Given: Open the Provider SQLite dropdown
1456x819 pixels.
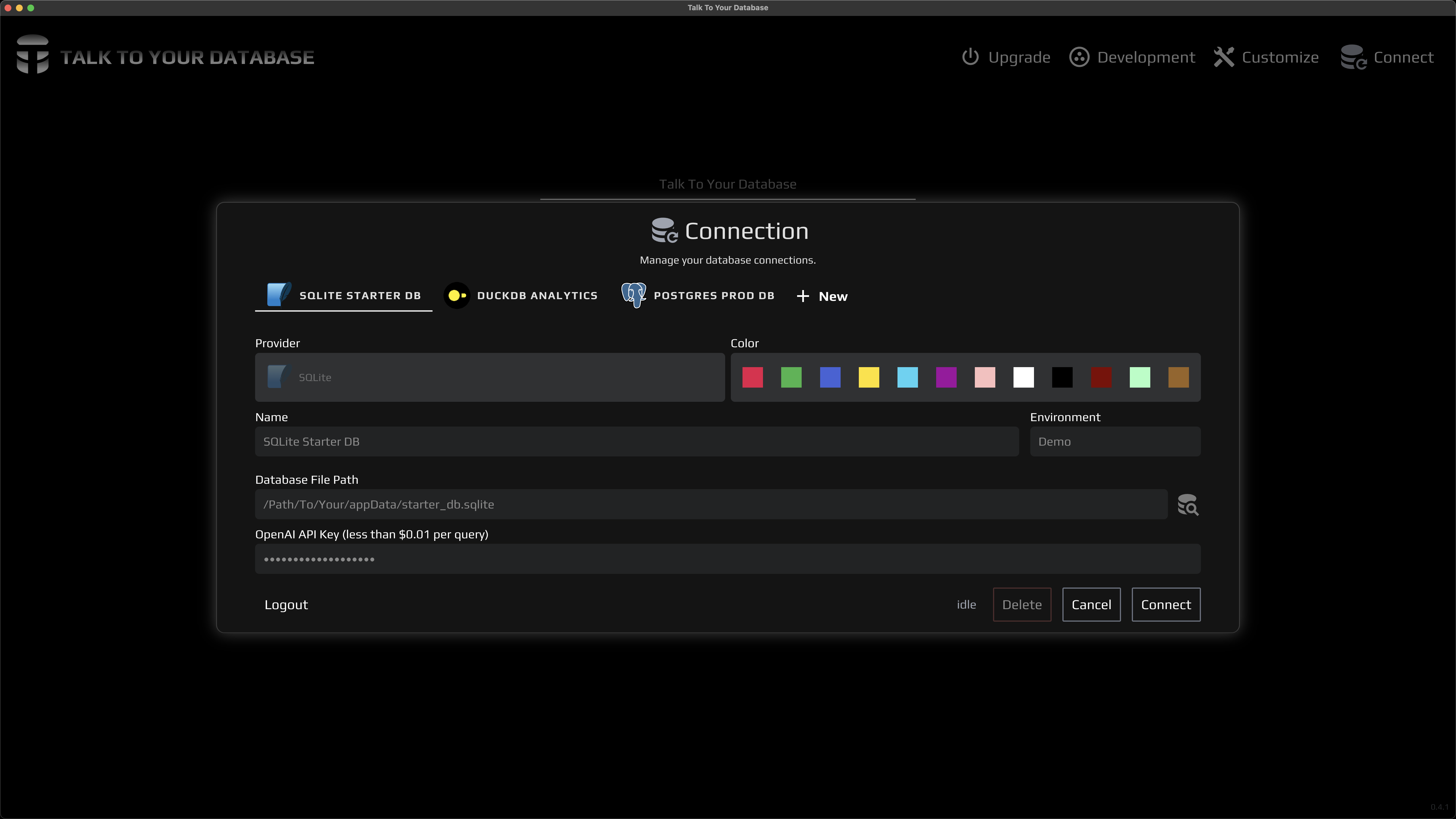Looking at the screenshot, I should [489, 378].
